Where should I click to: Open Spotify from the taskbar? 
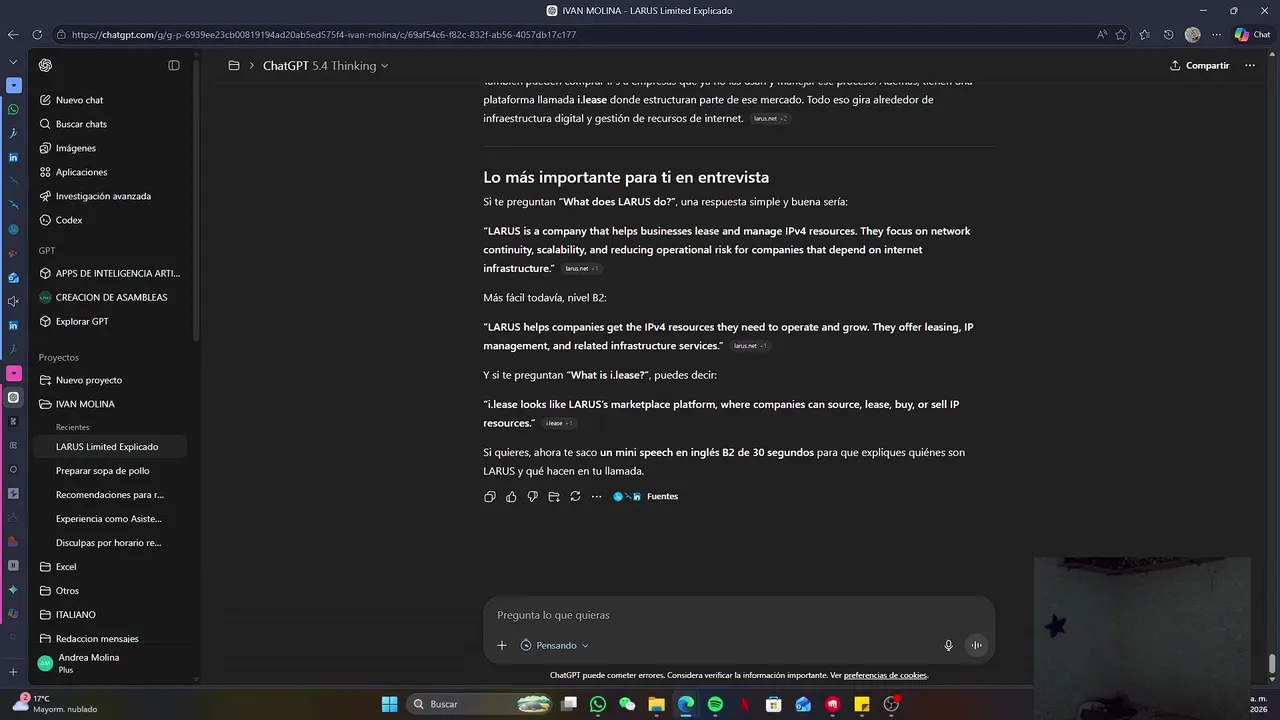click(x=715, y=704)
